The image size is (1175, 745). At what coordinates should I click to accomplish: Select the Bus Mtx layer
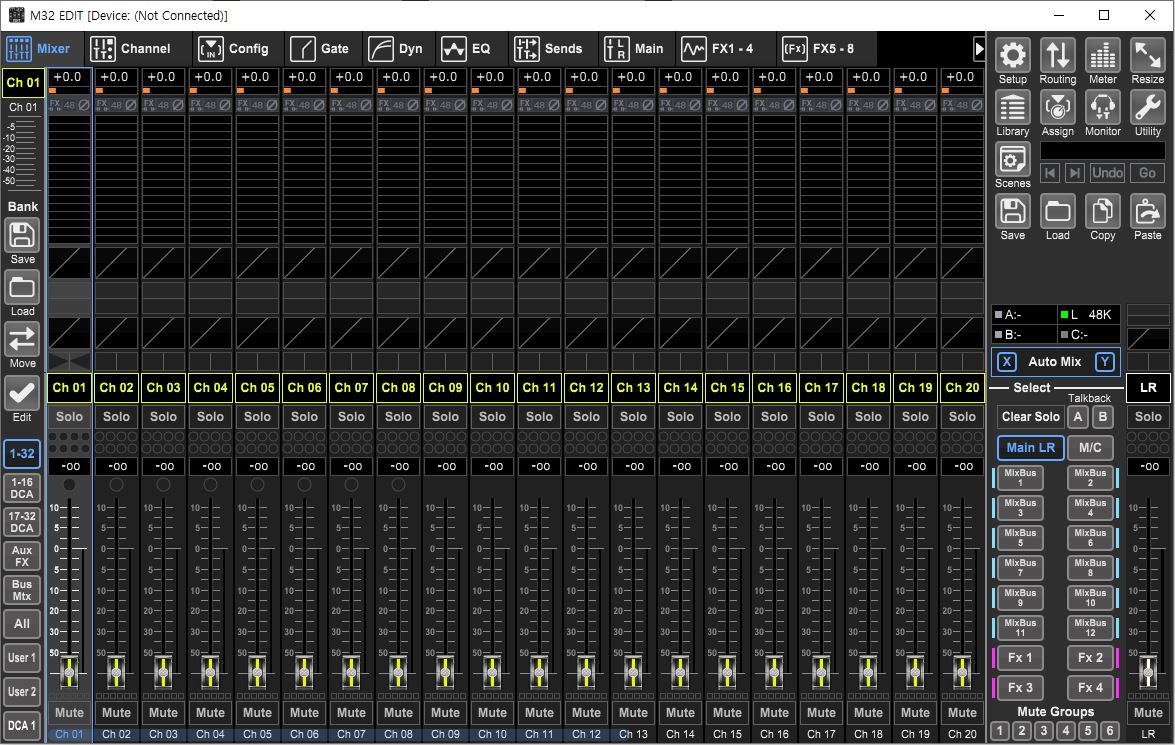click(x=22, y=591)
